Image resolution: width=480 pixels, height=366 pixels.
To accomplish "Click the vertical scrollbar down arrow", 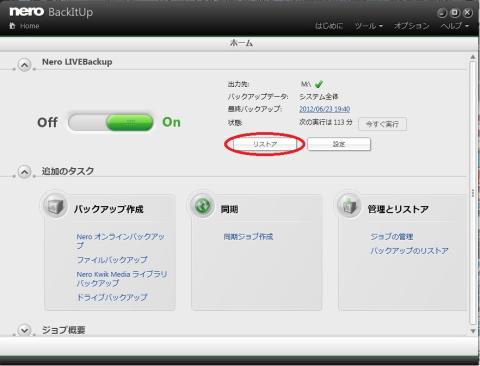I will coord(473,331).
